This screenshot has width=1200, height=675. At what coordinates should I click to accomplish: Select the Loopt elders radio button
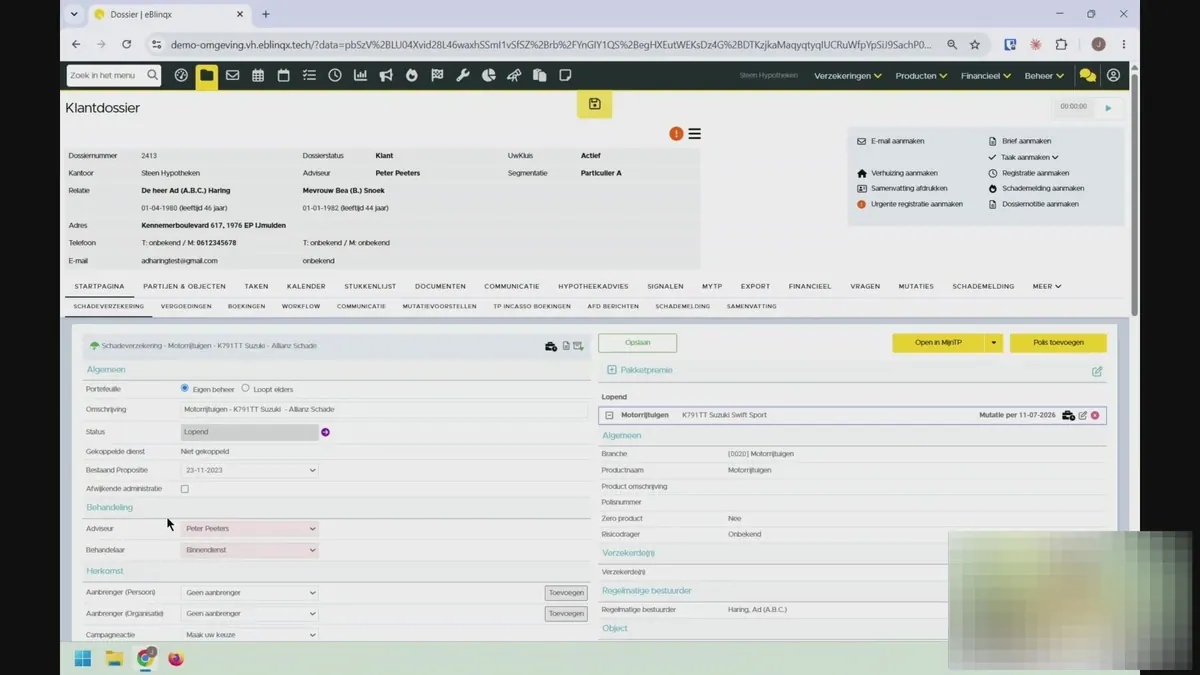click(x=245, y=388)
